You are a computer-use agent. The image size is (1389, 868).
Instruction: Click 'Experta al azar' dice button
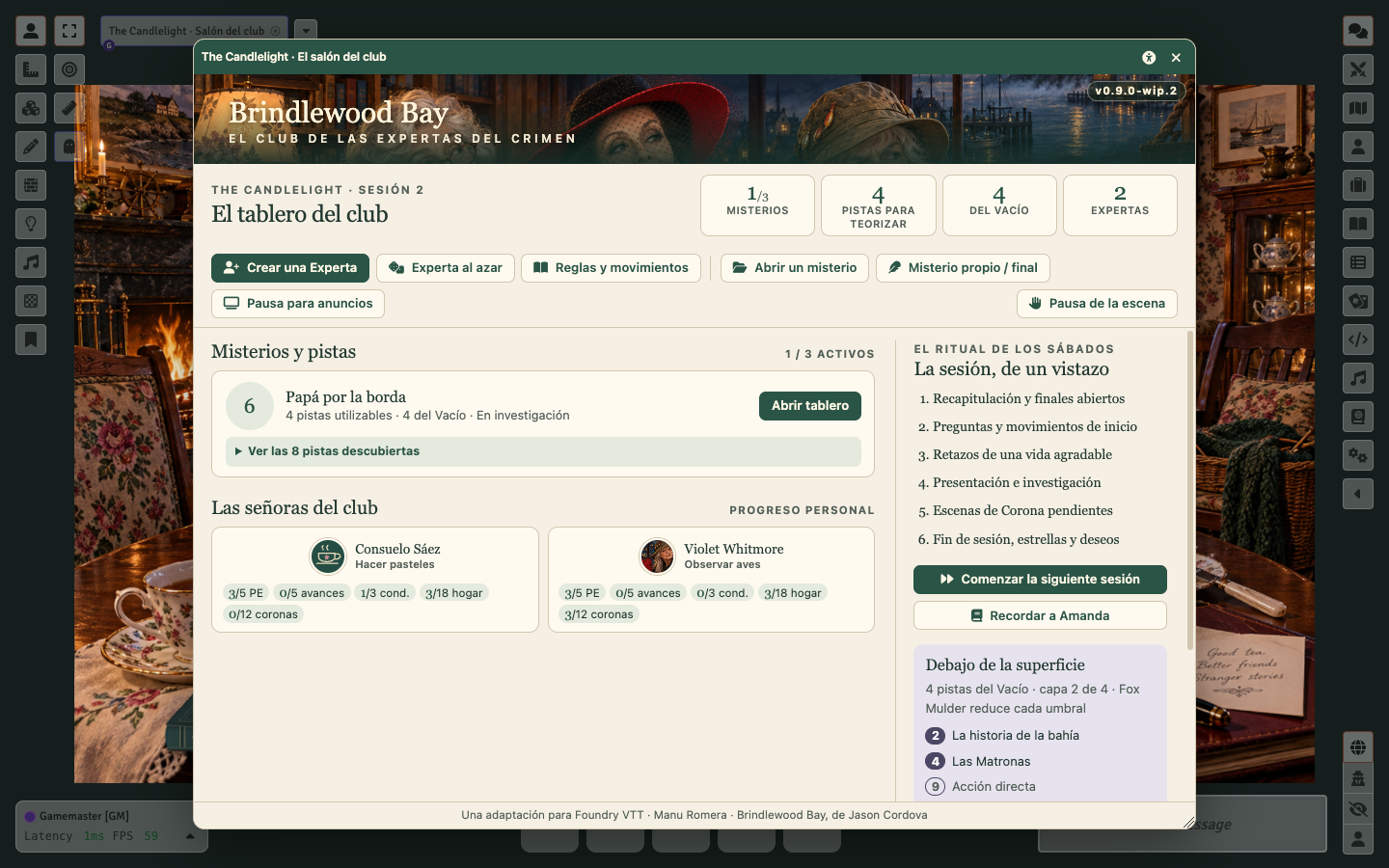446,268
